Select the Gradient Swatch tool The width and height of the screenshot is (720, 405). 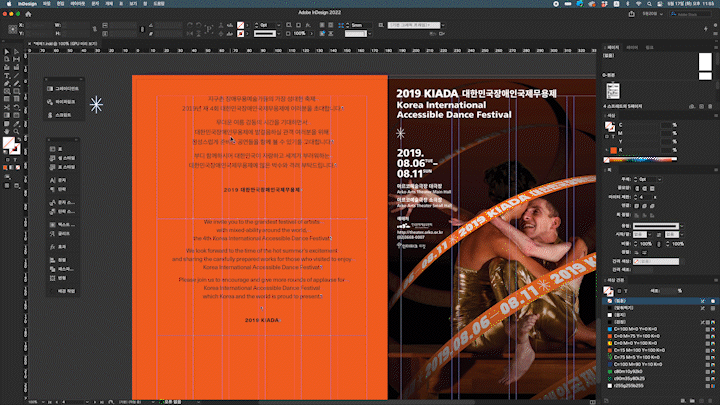[x=7, y=115]
